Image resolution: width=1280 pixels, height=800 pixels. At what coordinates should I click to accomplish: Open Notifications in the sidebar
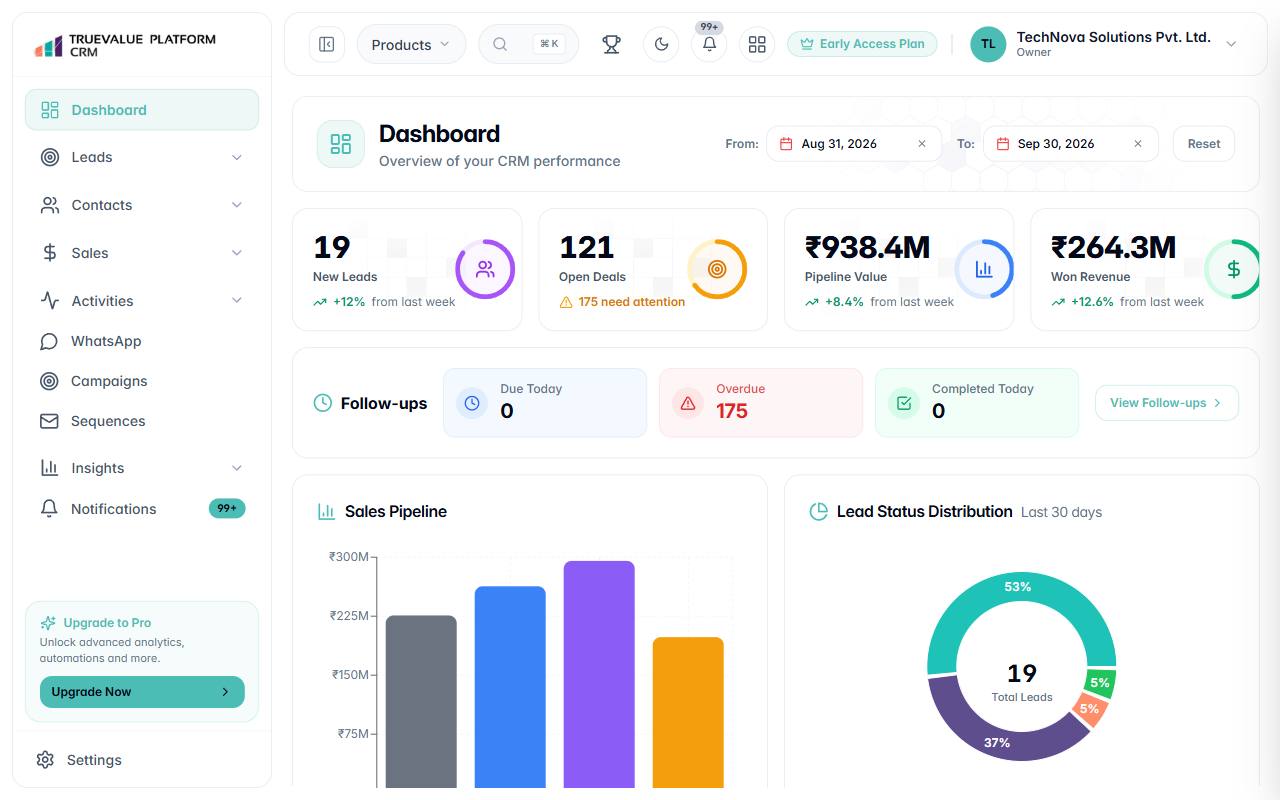pyautogui.click(x=142, y=509)
